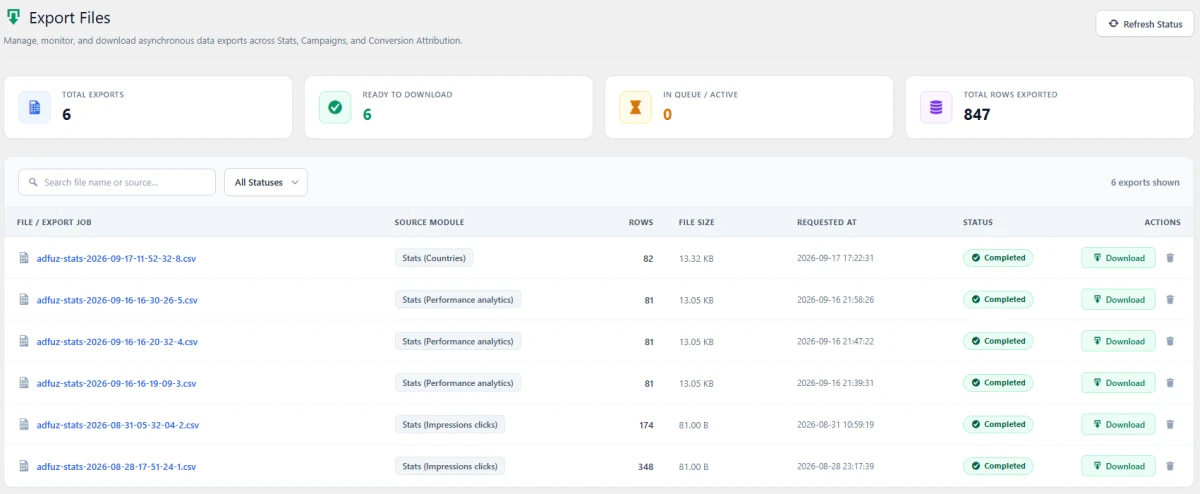The image size is (1200, 494).
Task: Click file icon beside adfuz-stats-2026-09-16-16-20-32-4.csv
Action: (24, 341)
